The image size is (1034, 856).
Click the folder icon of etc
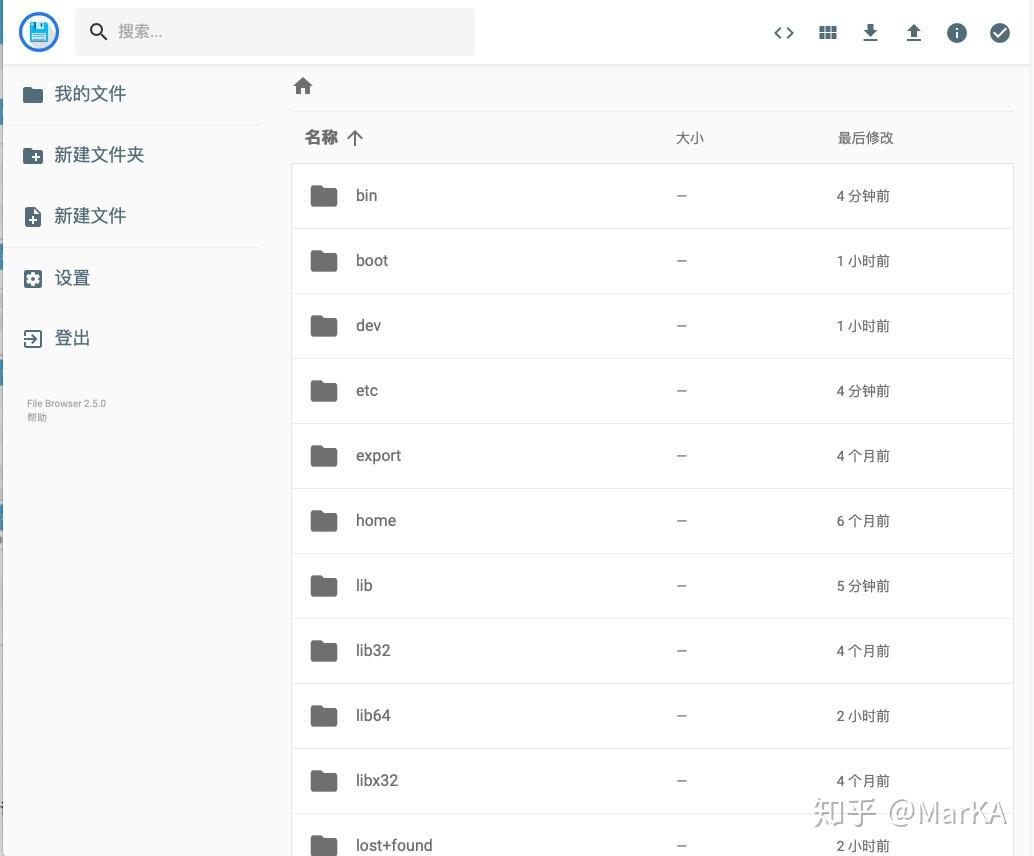pyautogui.click(x=324, y=390)
